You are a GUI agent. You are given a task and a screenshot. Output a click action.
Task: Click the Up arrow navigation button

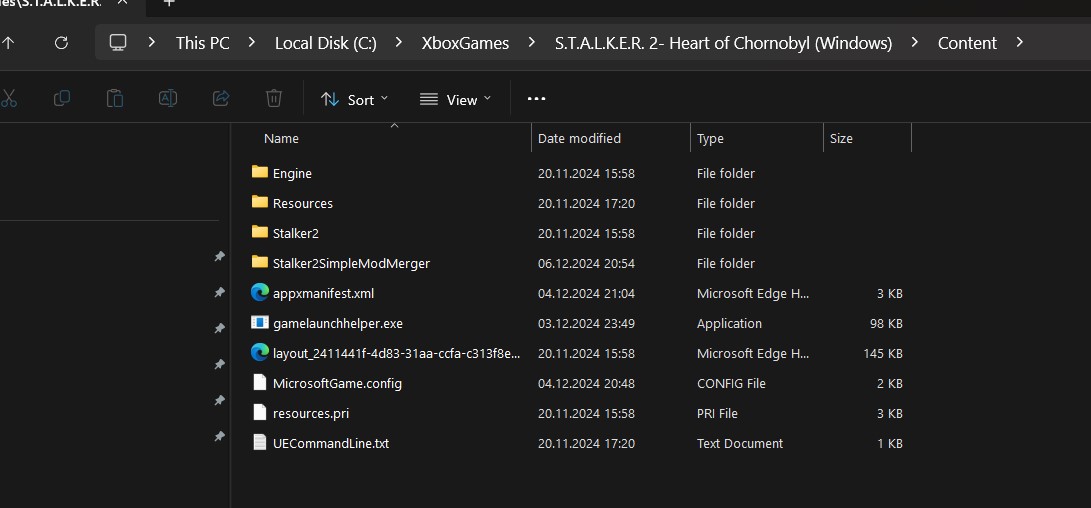[x=8, y=43]
